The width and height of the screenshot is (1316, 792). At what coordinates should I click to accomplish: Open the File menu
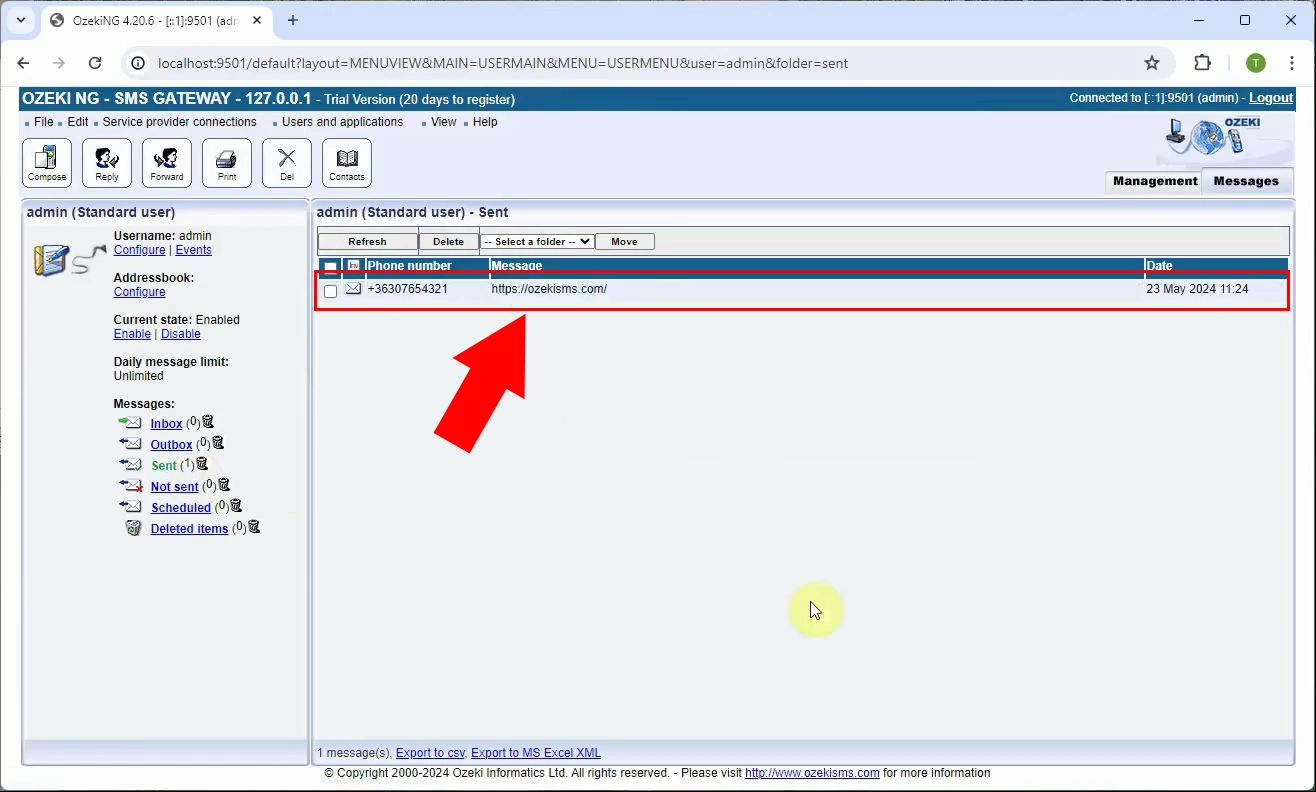click(x=44, y=122)
